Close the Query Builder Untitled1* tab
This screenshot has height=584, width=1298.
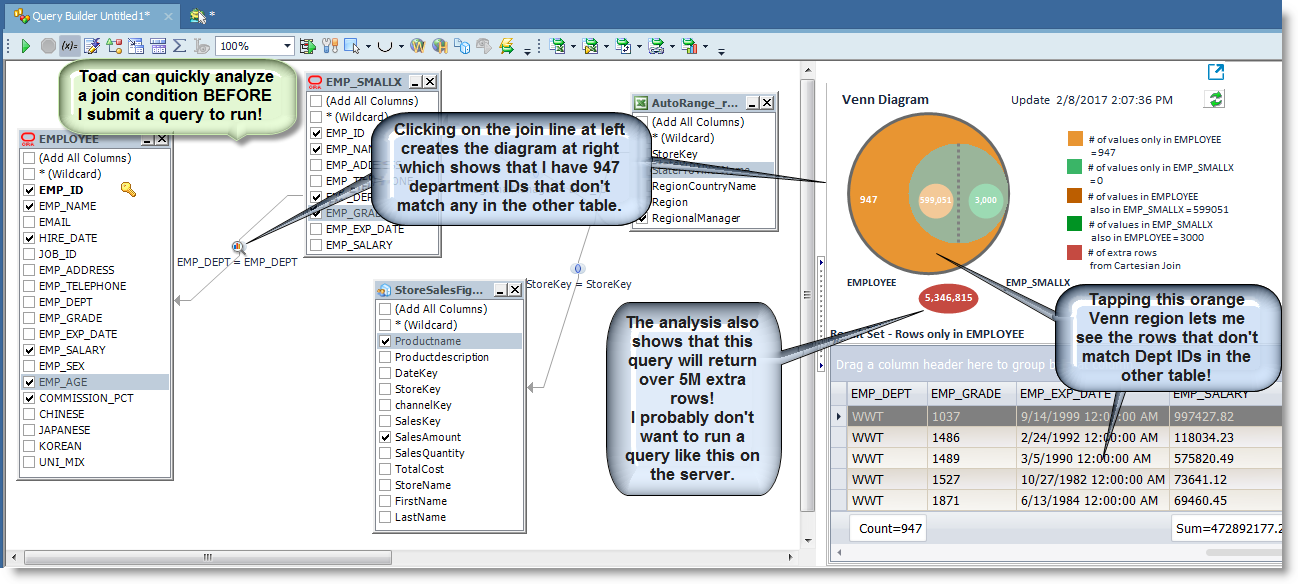coord(169,17)
